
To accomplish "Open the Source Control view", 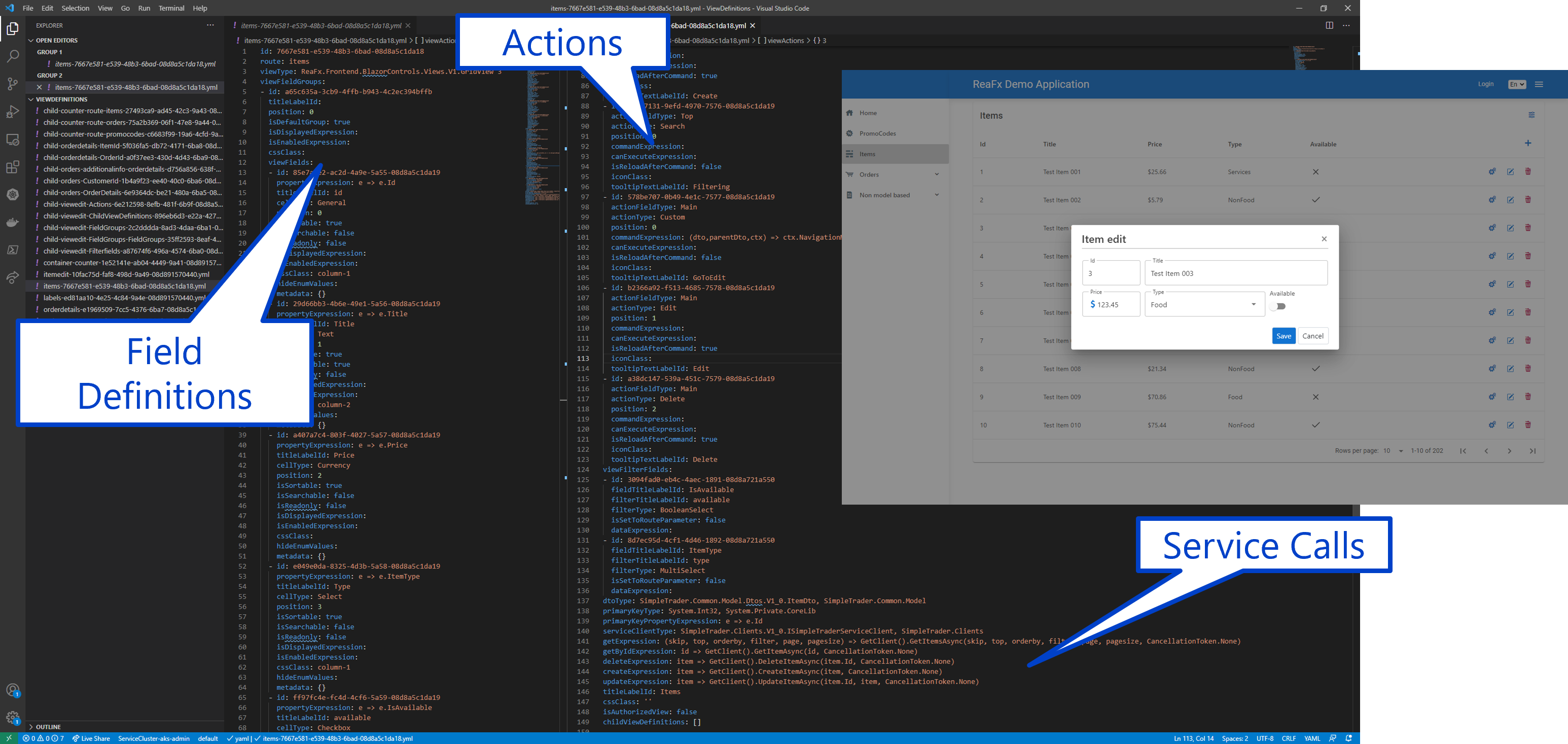I will pos(13,84).
